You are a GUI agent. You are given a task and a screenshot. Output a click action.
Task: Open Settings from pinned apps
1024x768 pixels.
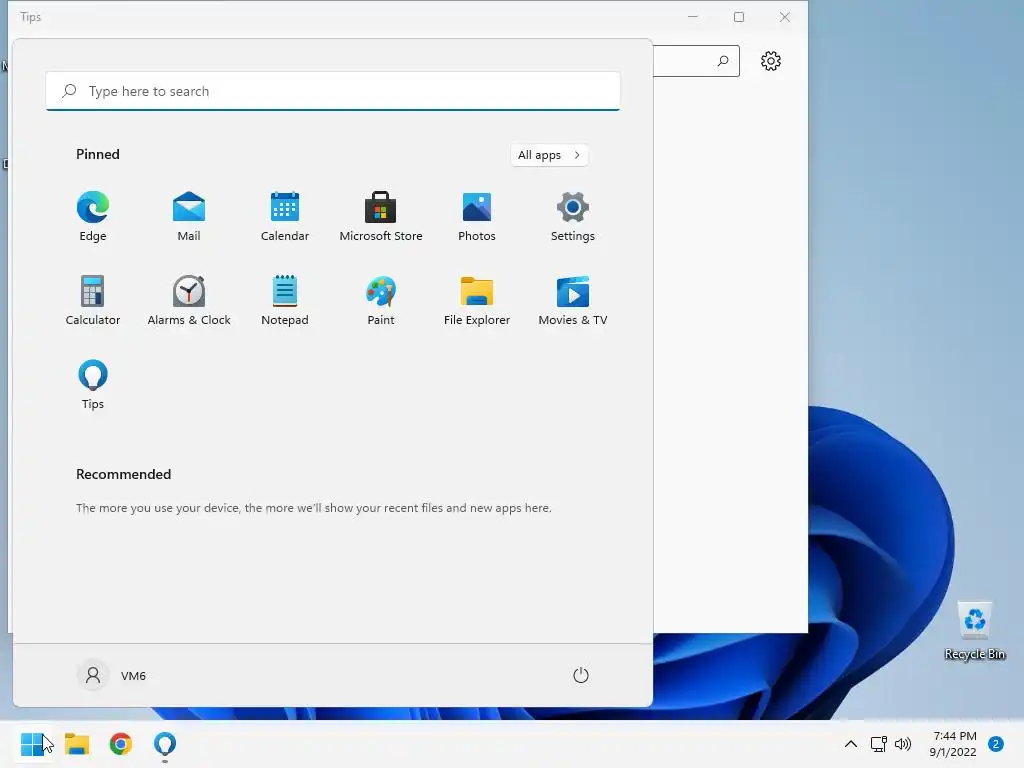tap(573, 216)
